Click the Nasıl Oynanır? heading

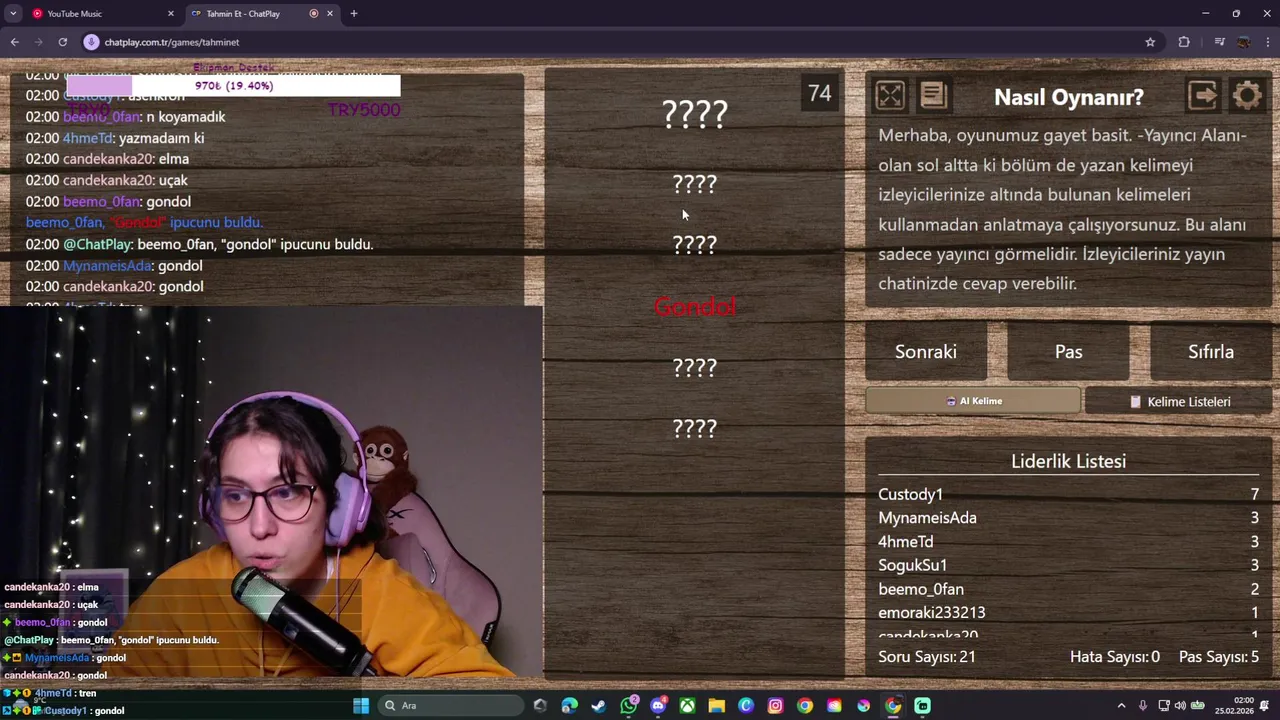coord(1068,97)
